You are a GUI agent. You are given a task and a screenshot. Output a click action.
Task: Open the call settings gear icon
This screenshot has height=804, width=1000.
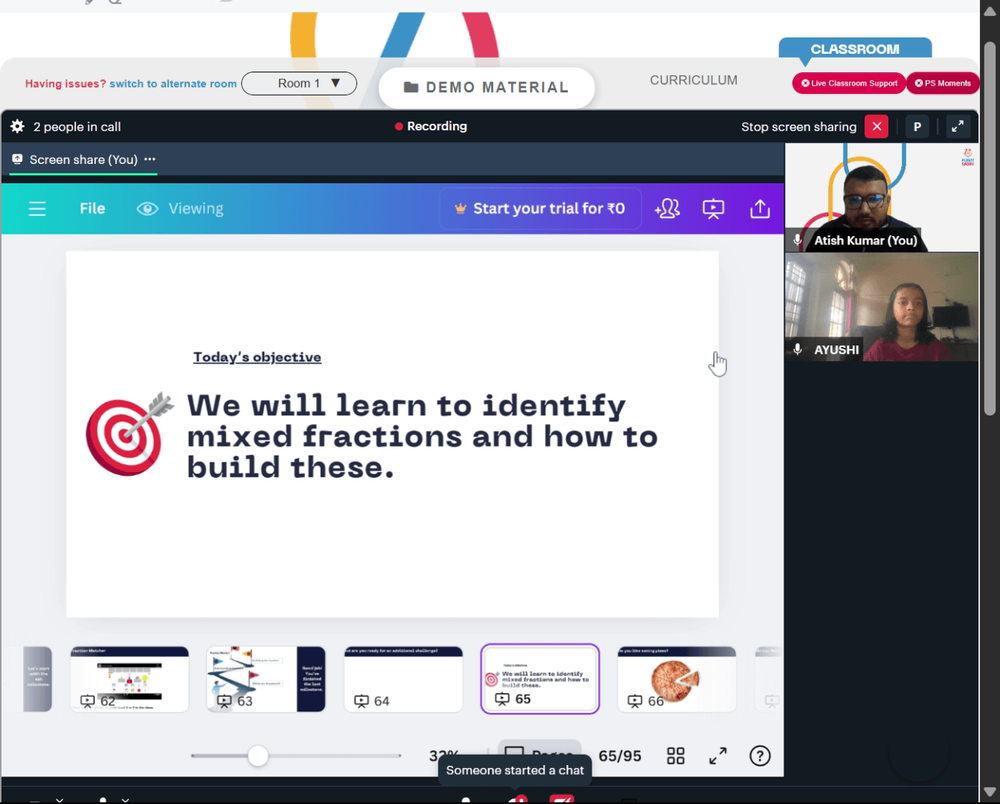pyautogui.click(x=17, y=126)
